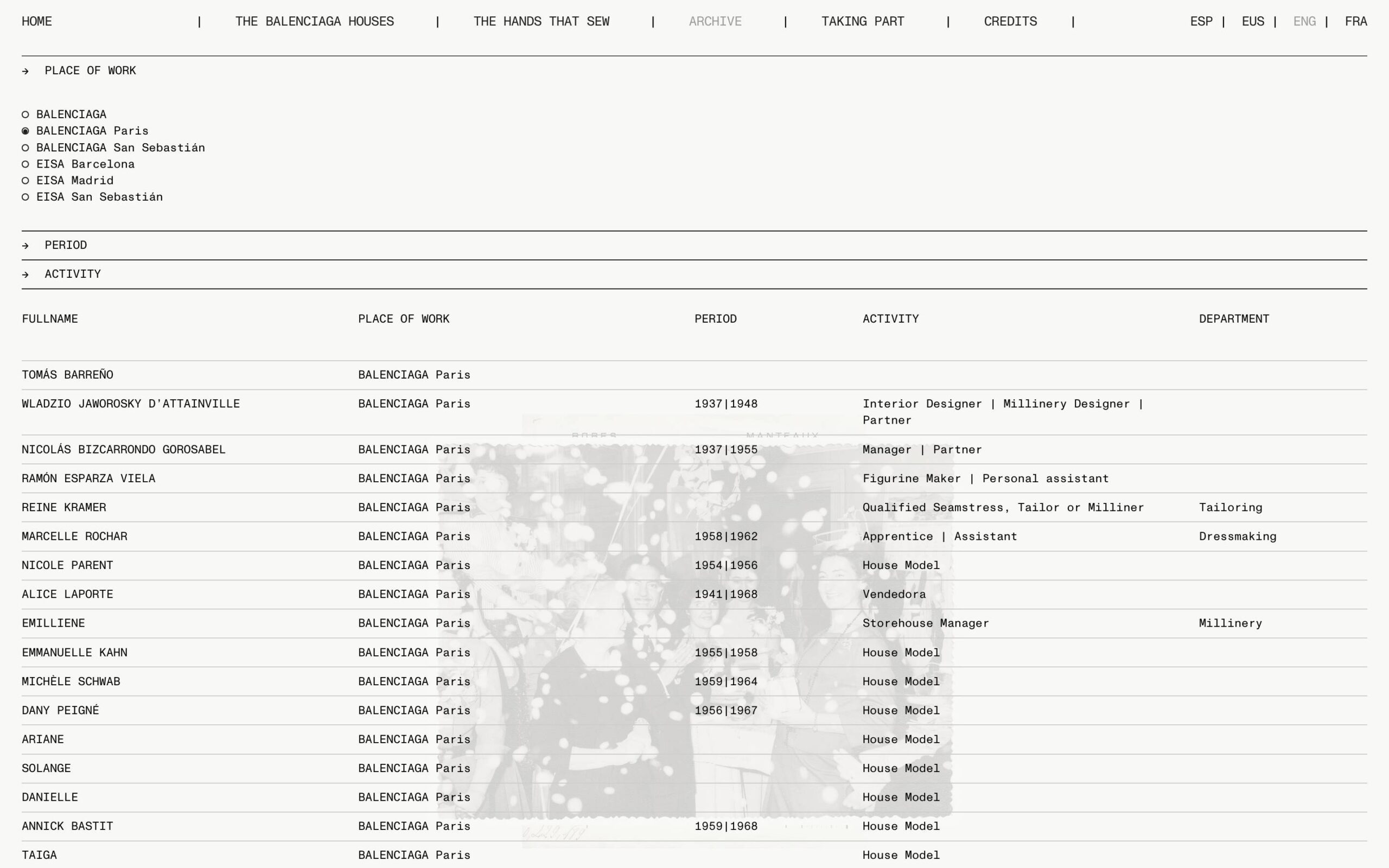The width and height of the screenshot is (1389, 868).
Task: Click the Vendedora activity cell
Action: click(x=894, y=595)
